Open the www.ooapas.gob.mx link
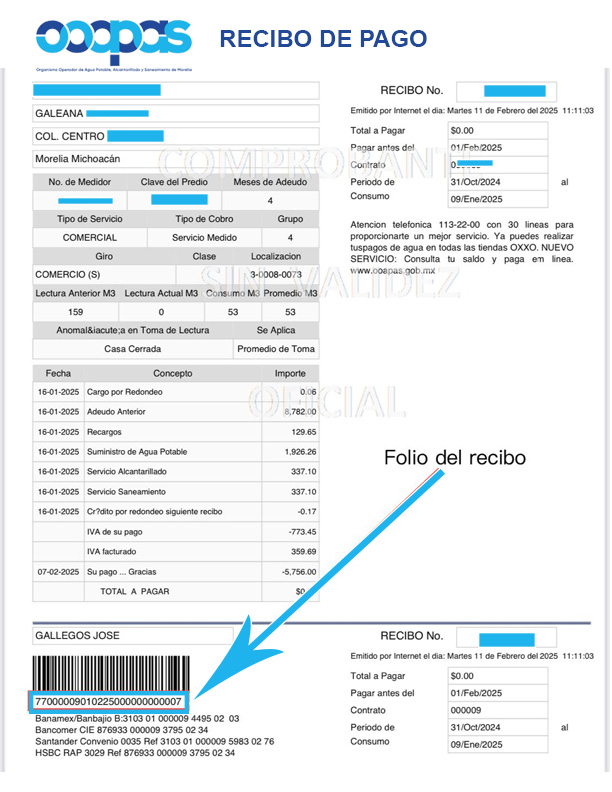This screenshot has height=792, width=612. tap(393, 271)
